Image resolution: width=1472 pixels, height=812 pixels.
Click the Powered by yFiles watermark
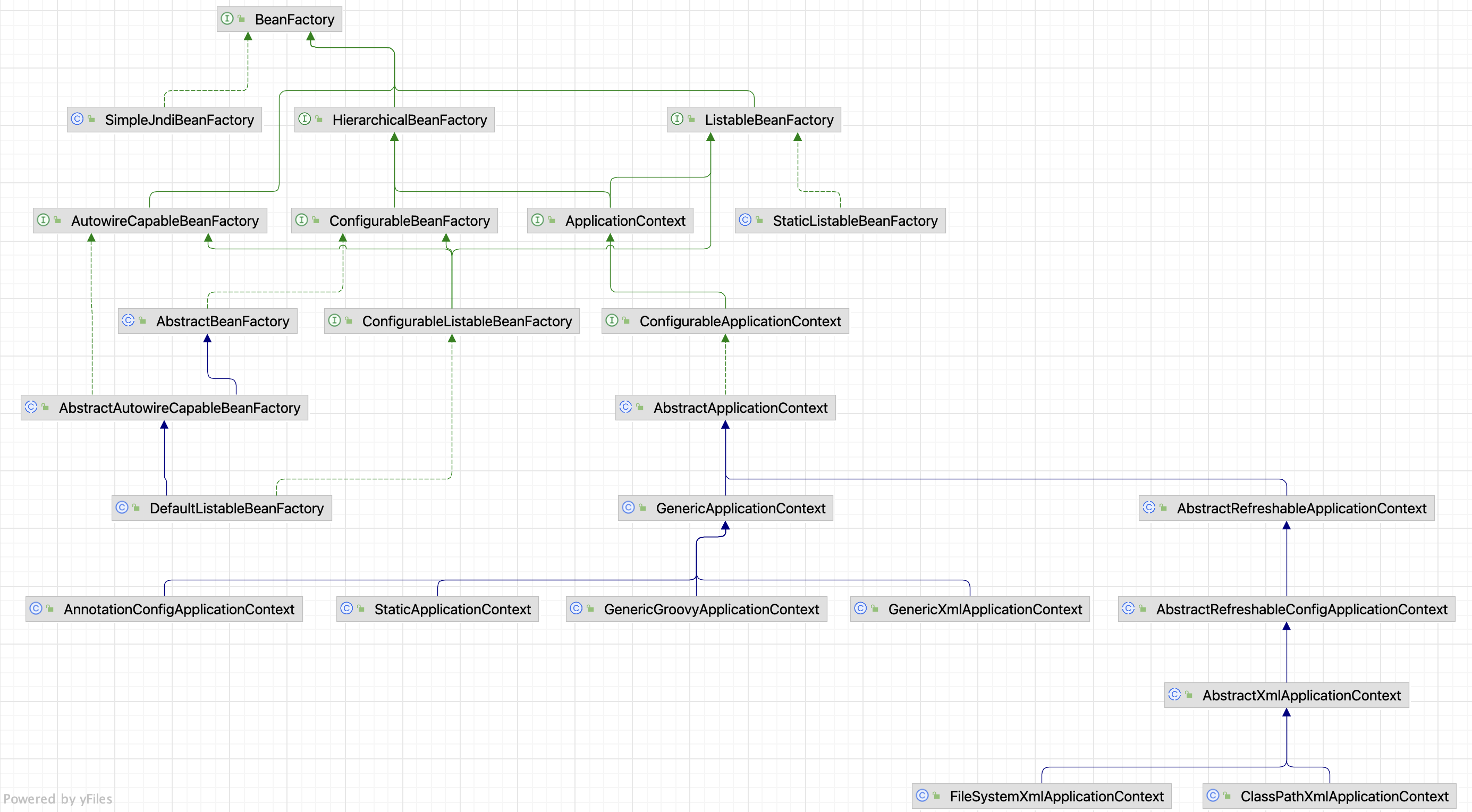click(58, 799)
